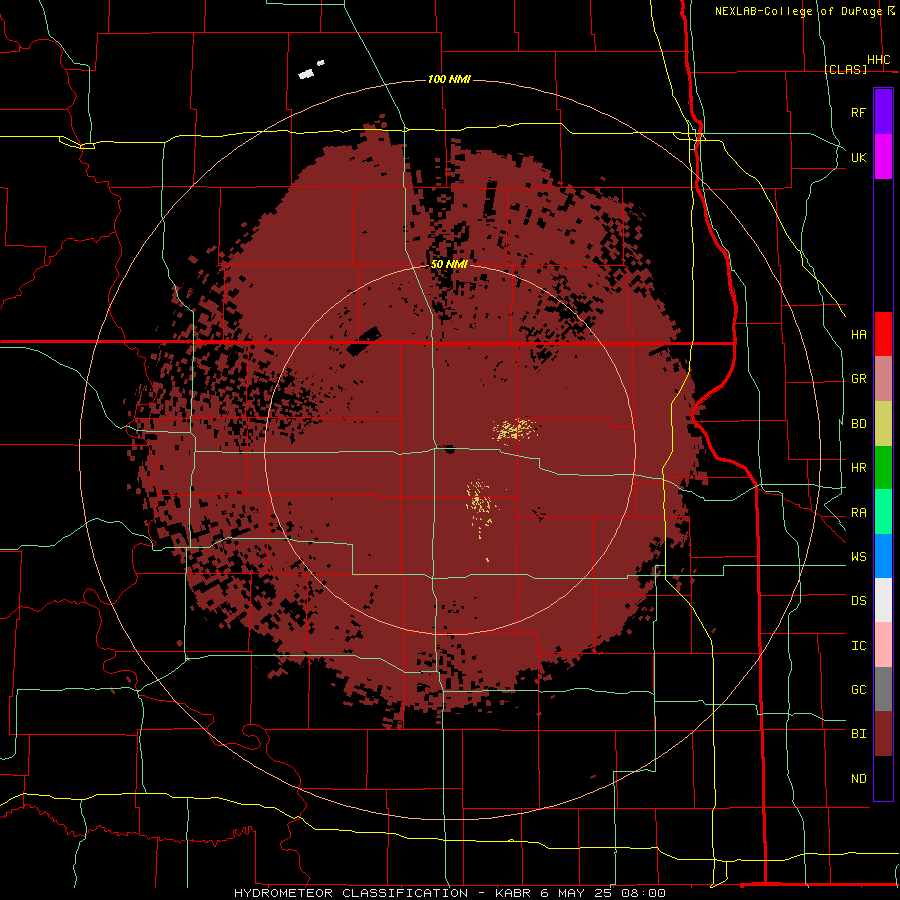Viewport: 900px width, 900px height.
Task: Click the "KABR" radar site identifier
Action: coord(513,893)
